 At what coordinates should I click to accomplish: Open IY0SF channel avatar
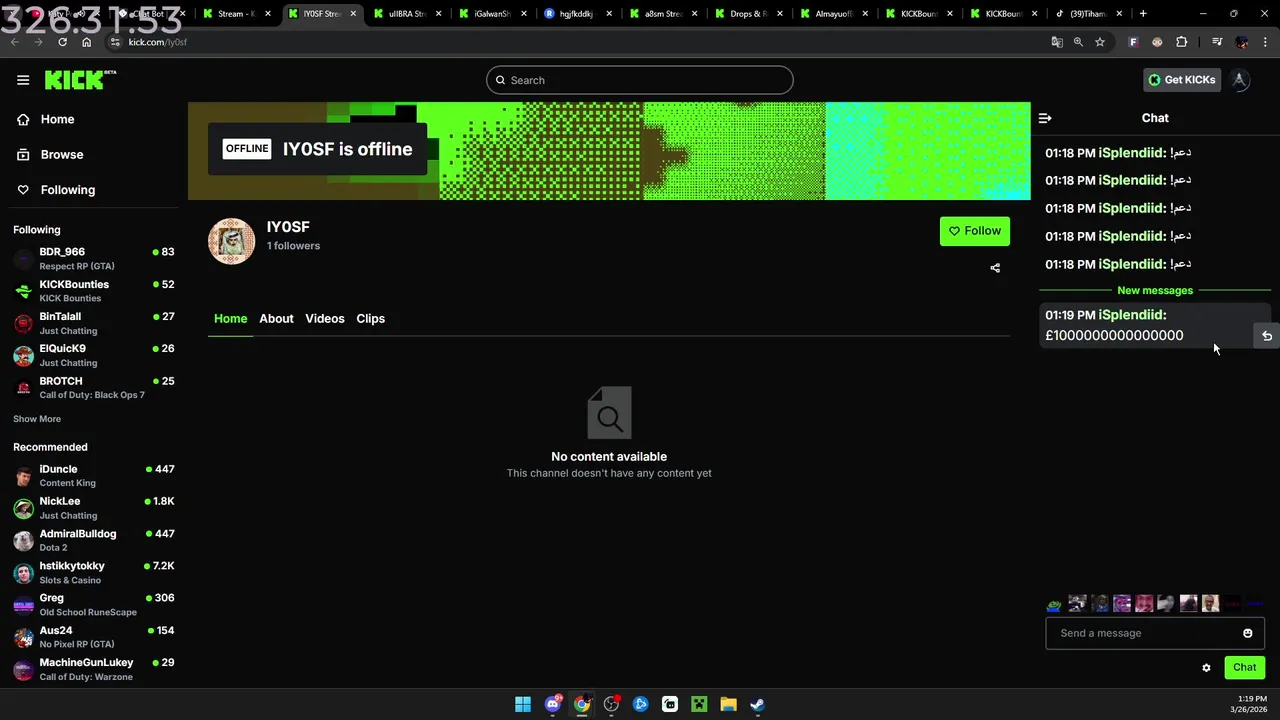231,241
